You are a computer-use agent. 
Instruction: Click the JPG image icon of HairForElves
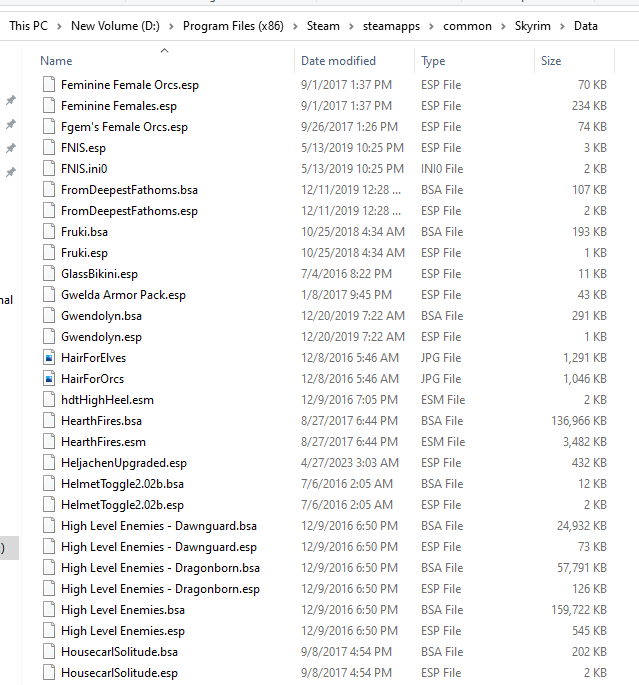pos(49,358)
